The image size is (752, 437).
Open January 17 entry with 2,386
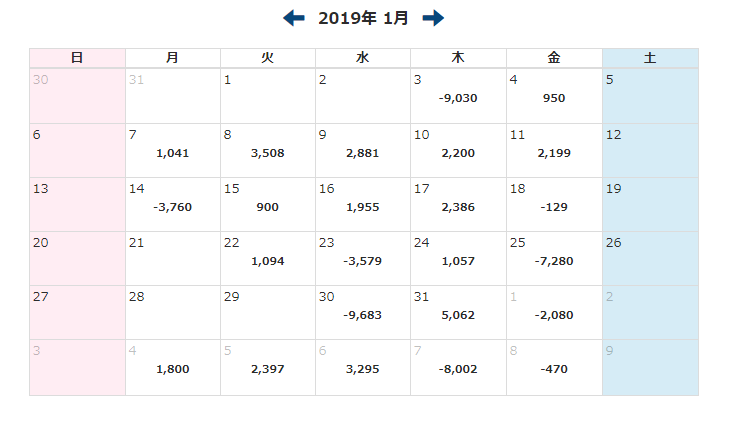pos(458,205)
